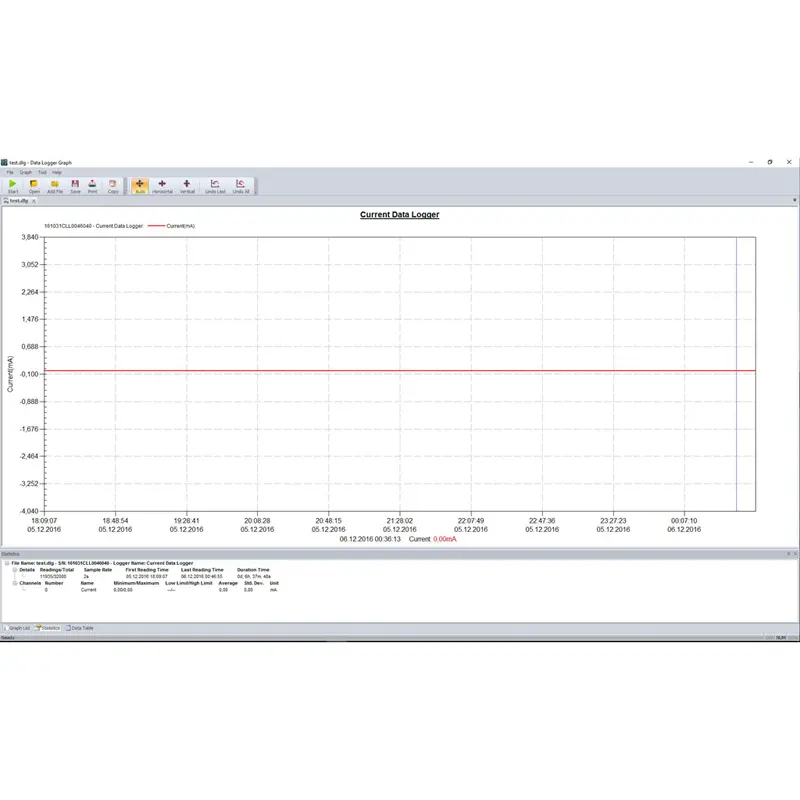Collapse the Details node in Statistics
The width and height of the screenshot is (800, 800).
click(14, 570)
